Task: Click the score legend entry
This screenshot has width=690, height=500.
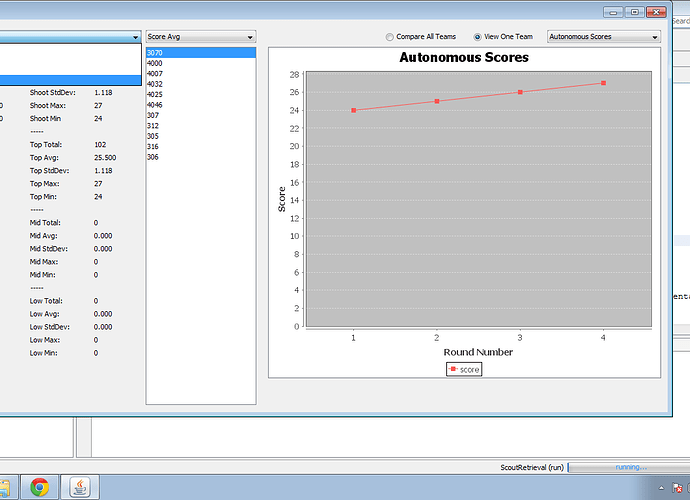Action: pos(464,369)
